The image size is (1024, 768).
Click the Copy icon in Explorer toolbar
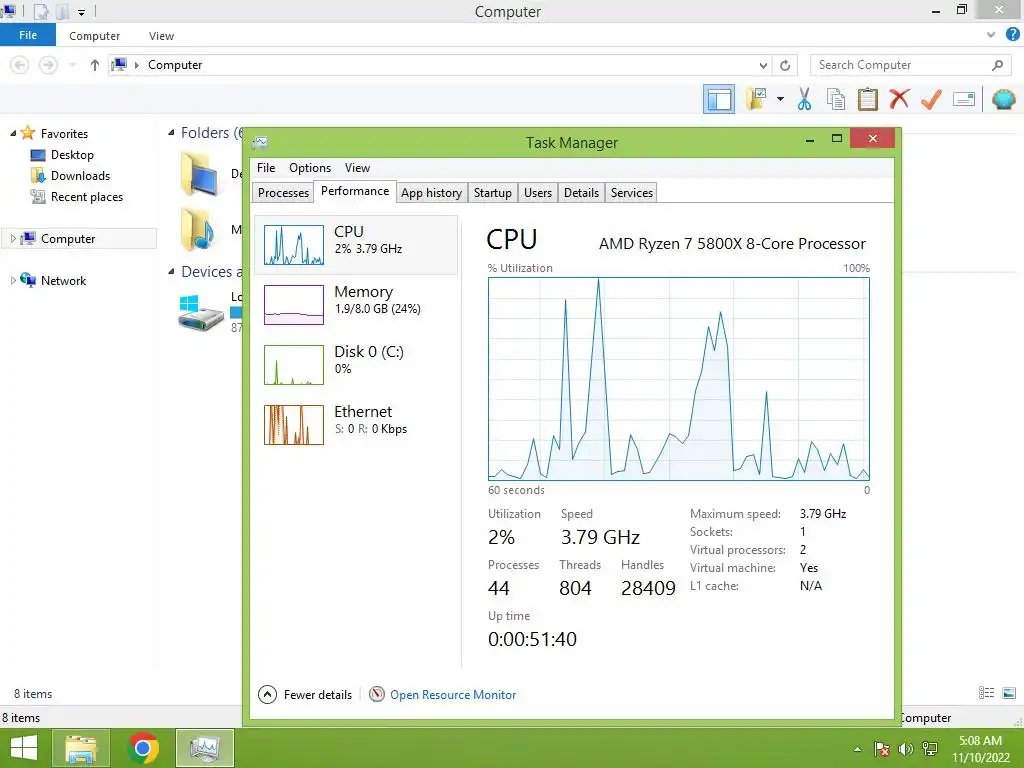coord(835,99)
